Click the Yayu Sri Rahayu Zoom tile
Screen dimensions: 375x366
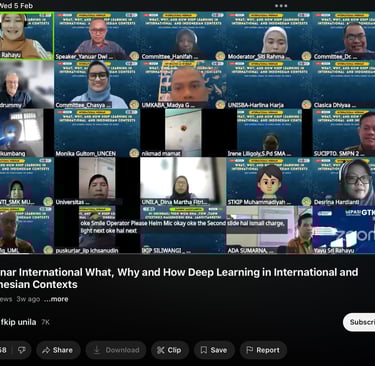click(344, 230)
